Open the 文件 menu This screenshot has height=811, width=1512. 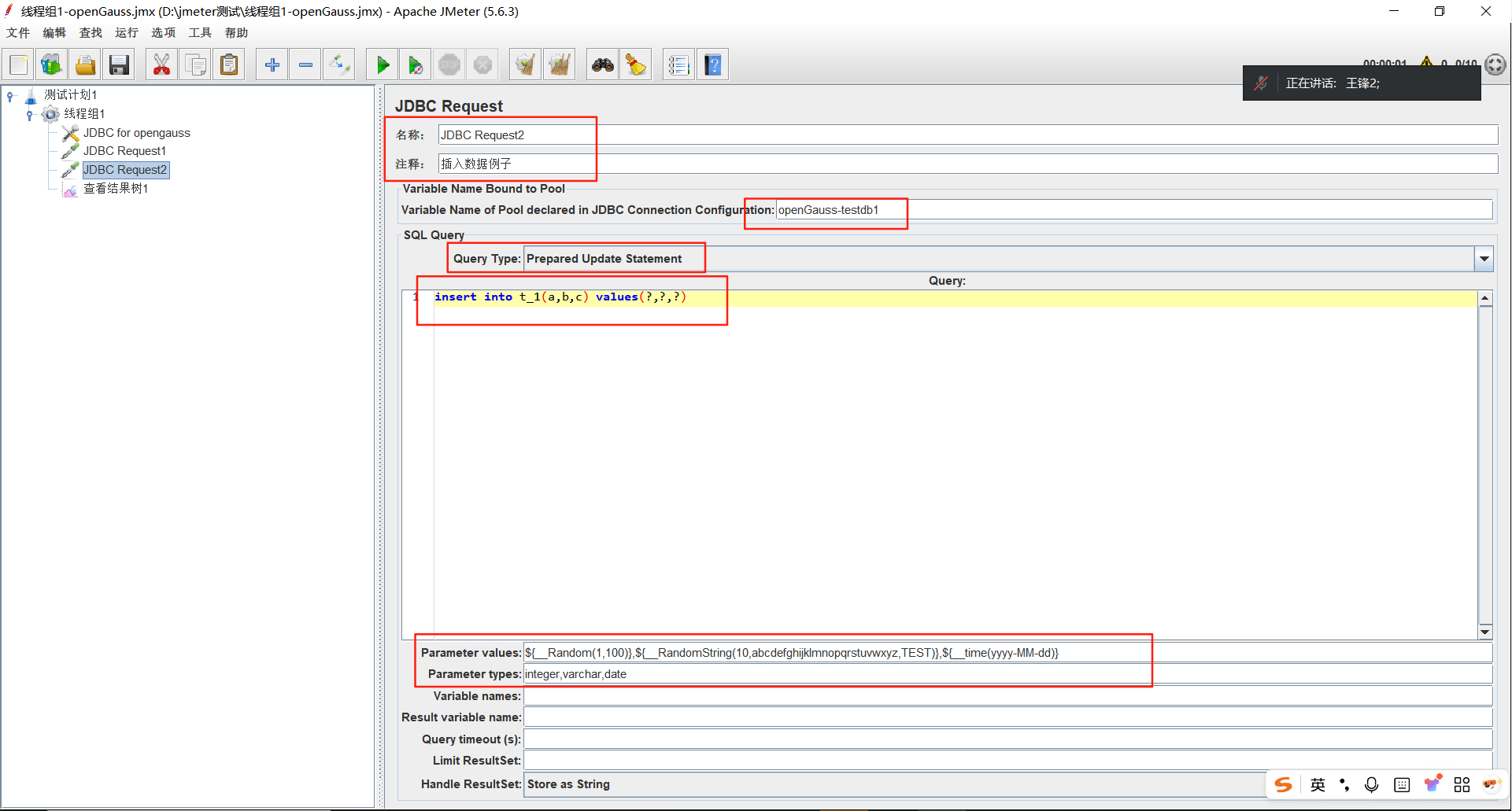tap(18, 33)
